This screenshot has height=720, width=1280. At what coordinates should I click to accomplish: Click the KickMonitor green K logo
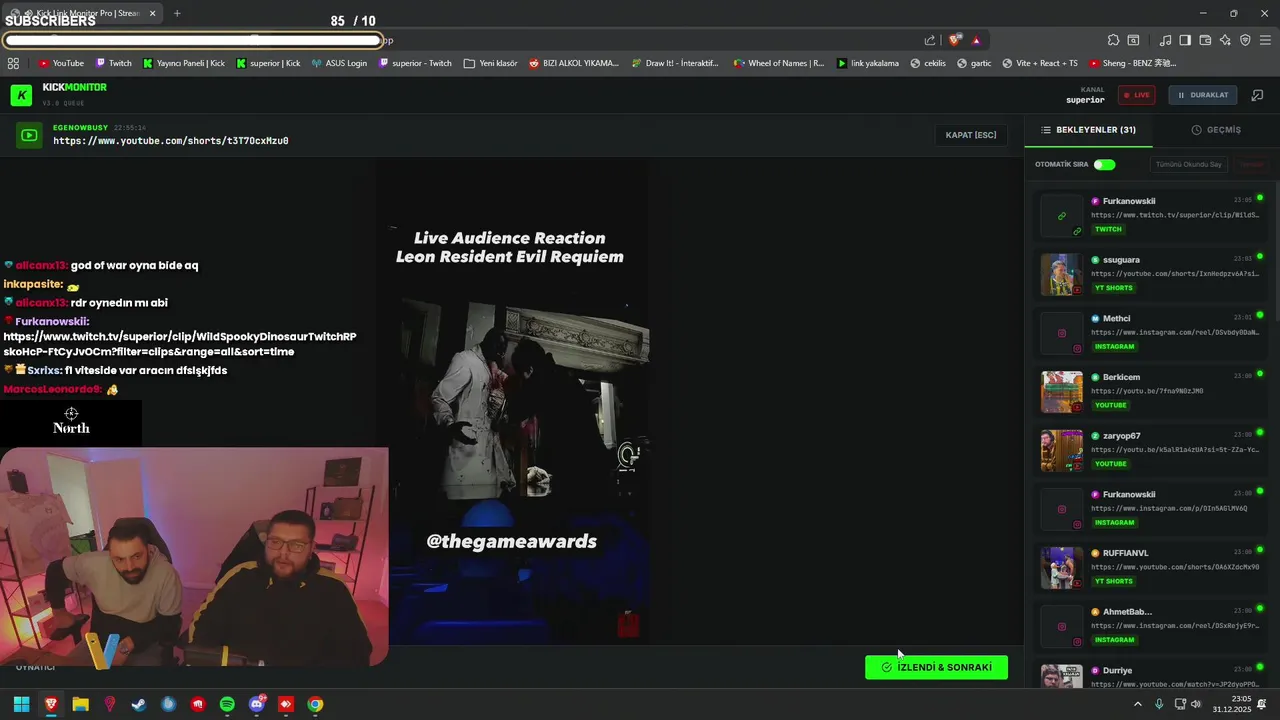point(21,95)
